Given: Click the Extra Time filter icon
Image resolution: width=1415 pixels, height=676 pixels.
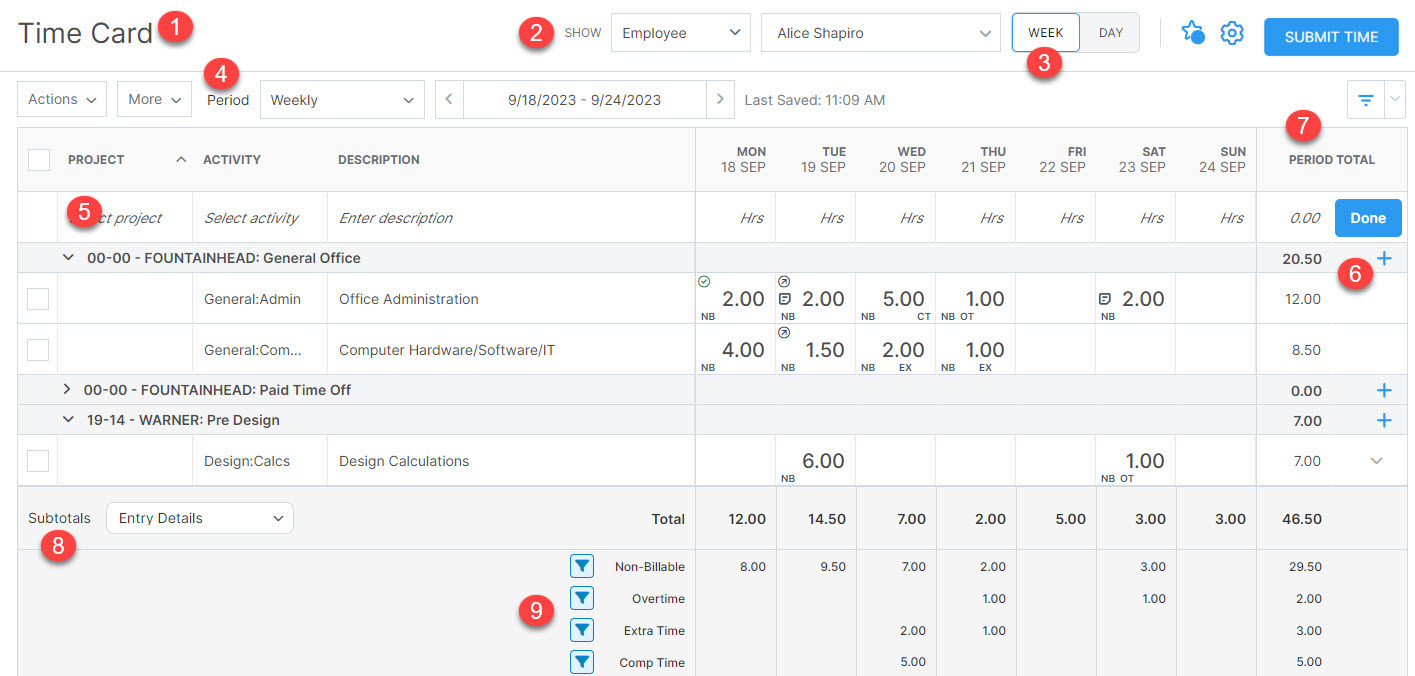Looking at the screenshot, I should coord(582,631).
